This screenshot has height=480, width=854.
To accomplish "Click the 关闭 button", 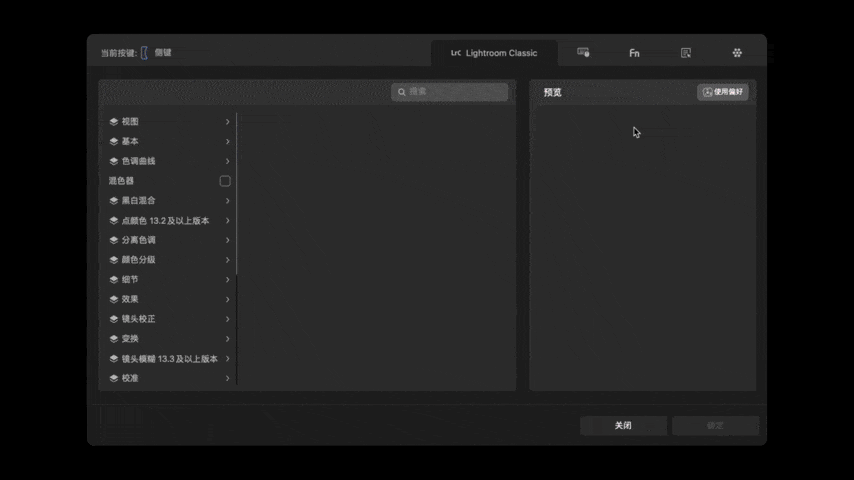I will coord(623,426).
